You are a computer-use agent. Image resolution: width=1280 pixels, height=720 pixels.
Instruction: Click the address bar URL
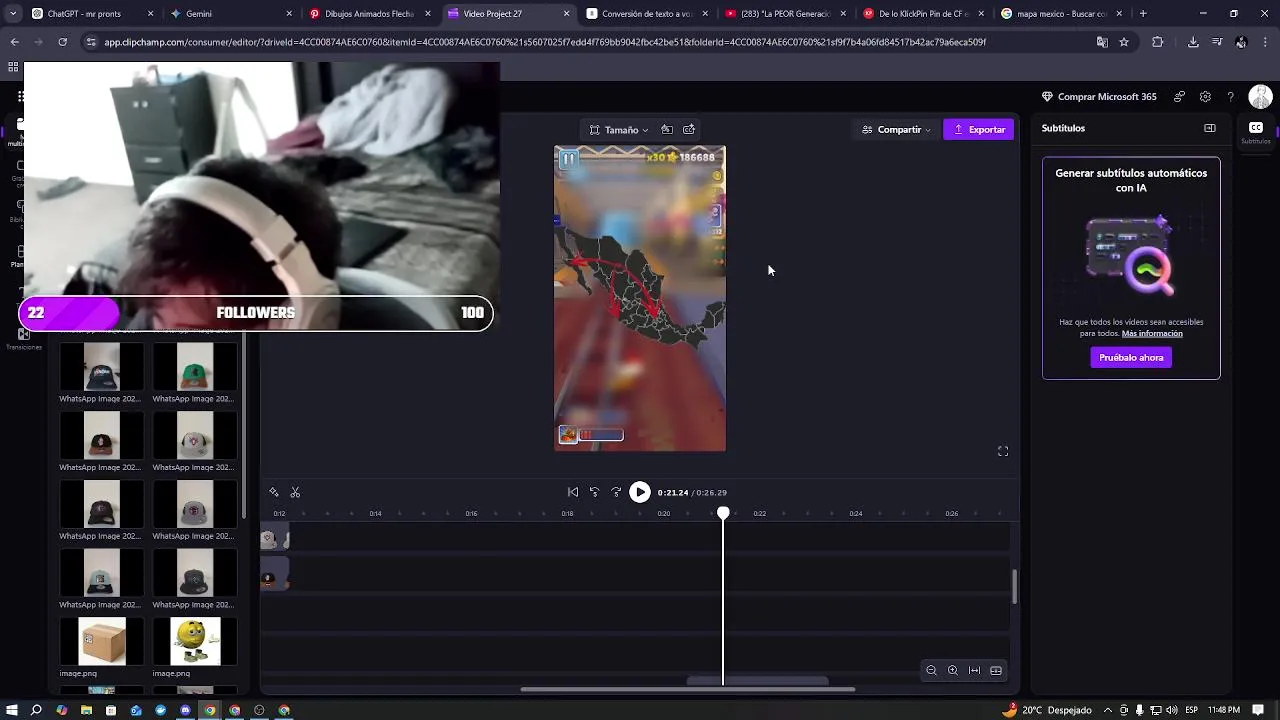coord(545,42)
